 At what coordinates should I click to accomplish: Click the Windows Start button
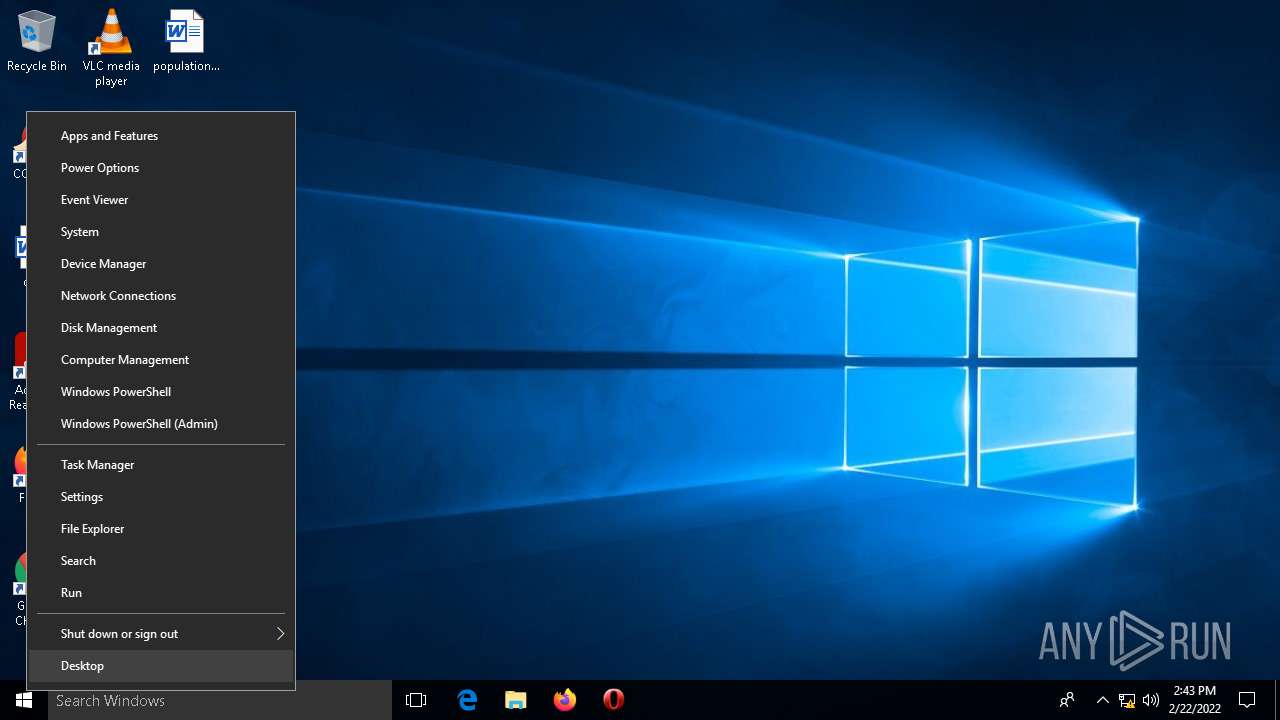24,700
